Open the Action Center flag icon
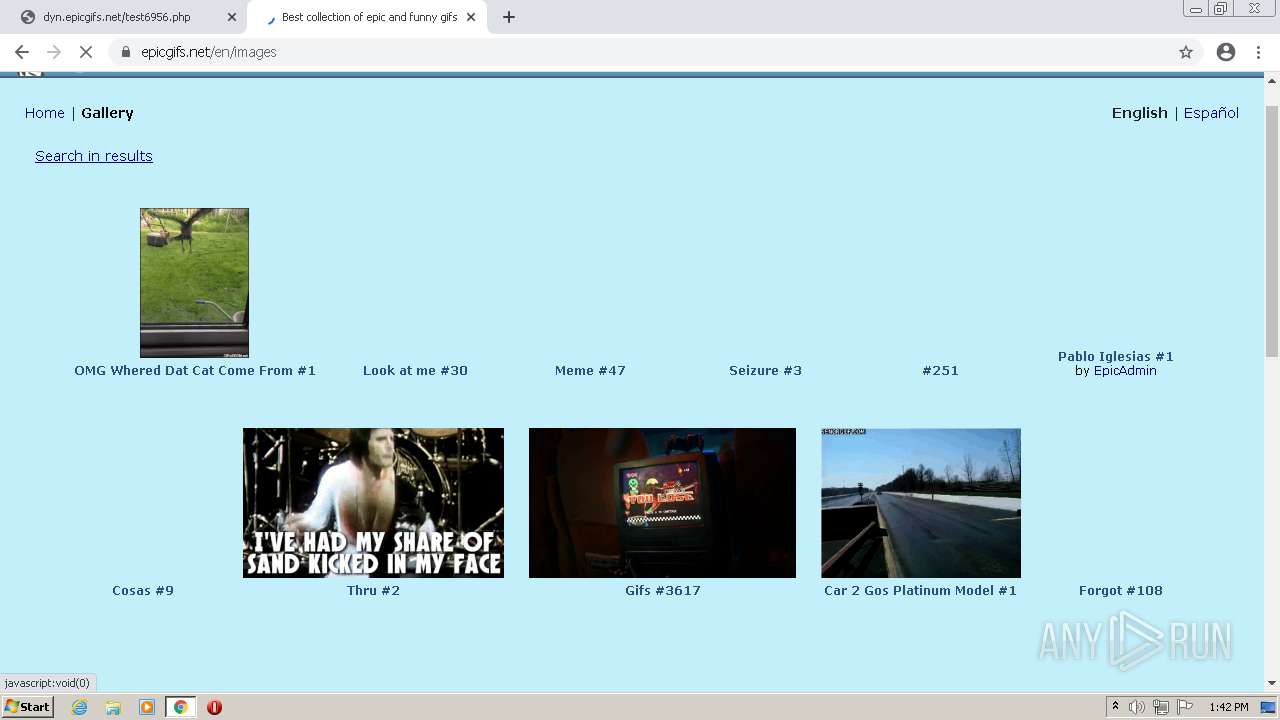 click(x=1185, y=707)
